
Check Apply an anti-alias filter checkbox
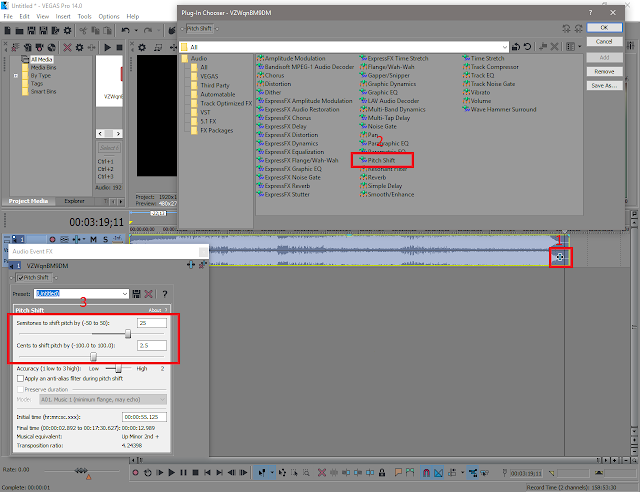pyautogui.click(x=20, y=378)
